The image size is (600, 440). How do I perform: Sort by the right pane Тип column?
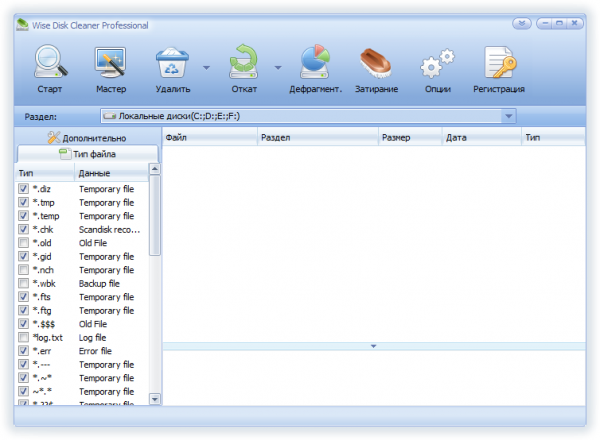click(553, 137)
